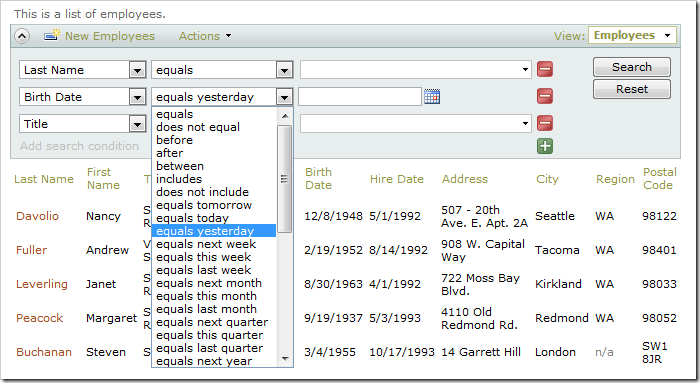Select 'after' operator option
The image size is (700, 383).
pyautogui.click(x=214, y=153)
